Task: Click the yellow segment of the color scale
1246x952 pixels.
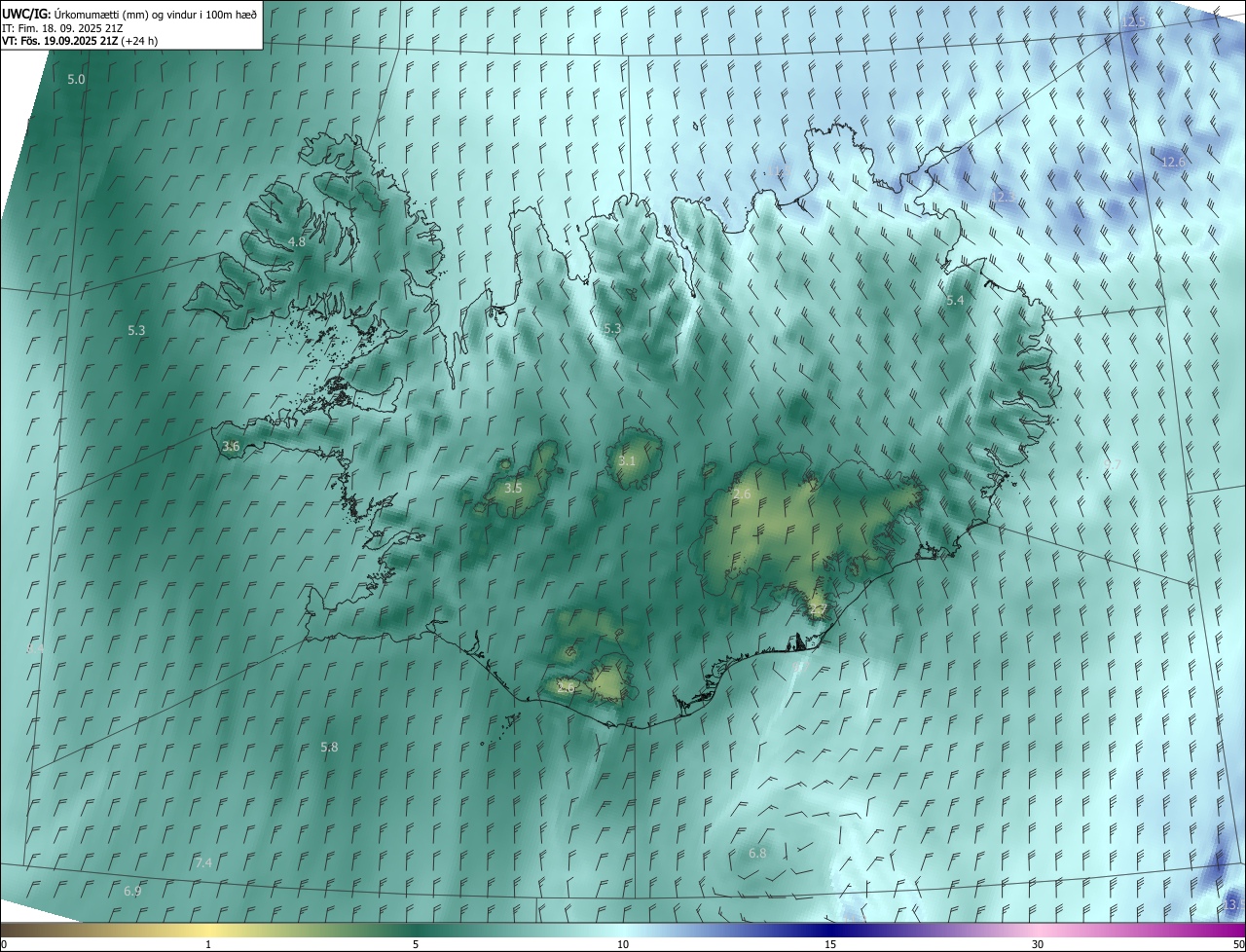Action: click(x=209, y=930)
